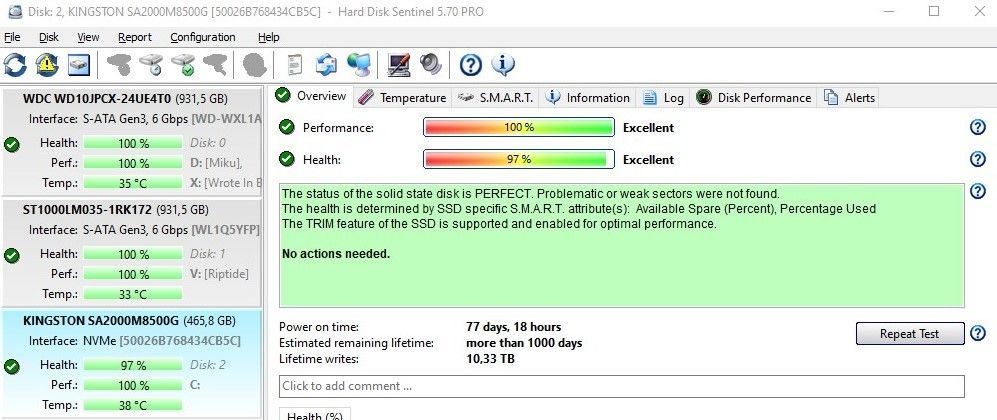Open the report document toolbar icon
This screenshot has width=997, height=420.
click(x=294, y=65)
